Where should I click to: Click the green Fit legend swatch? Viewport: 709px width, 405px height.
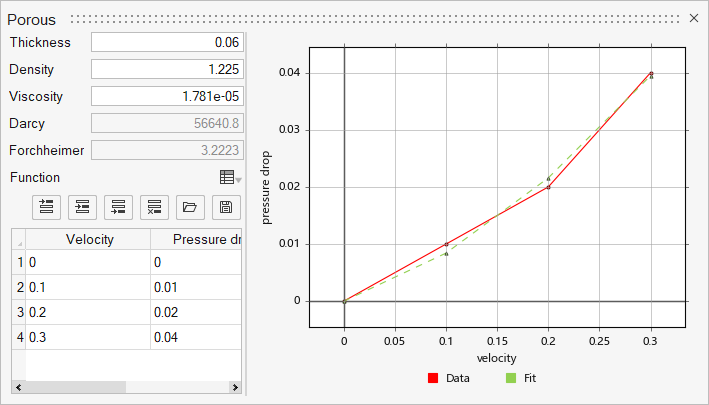tap(510, 379)
